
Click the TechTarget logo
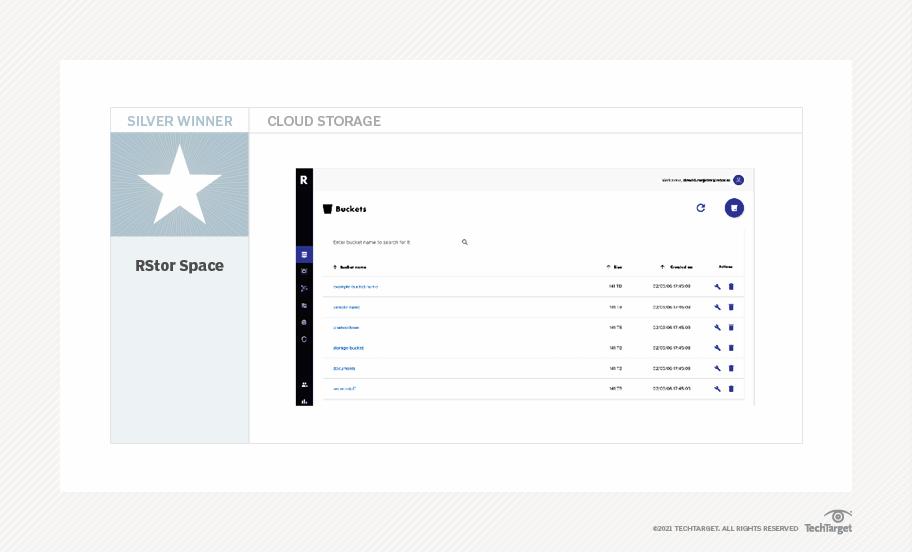pyautogui.click(x=828, y=522)
